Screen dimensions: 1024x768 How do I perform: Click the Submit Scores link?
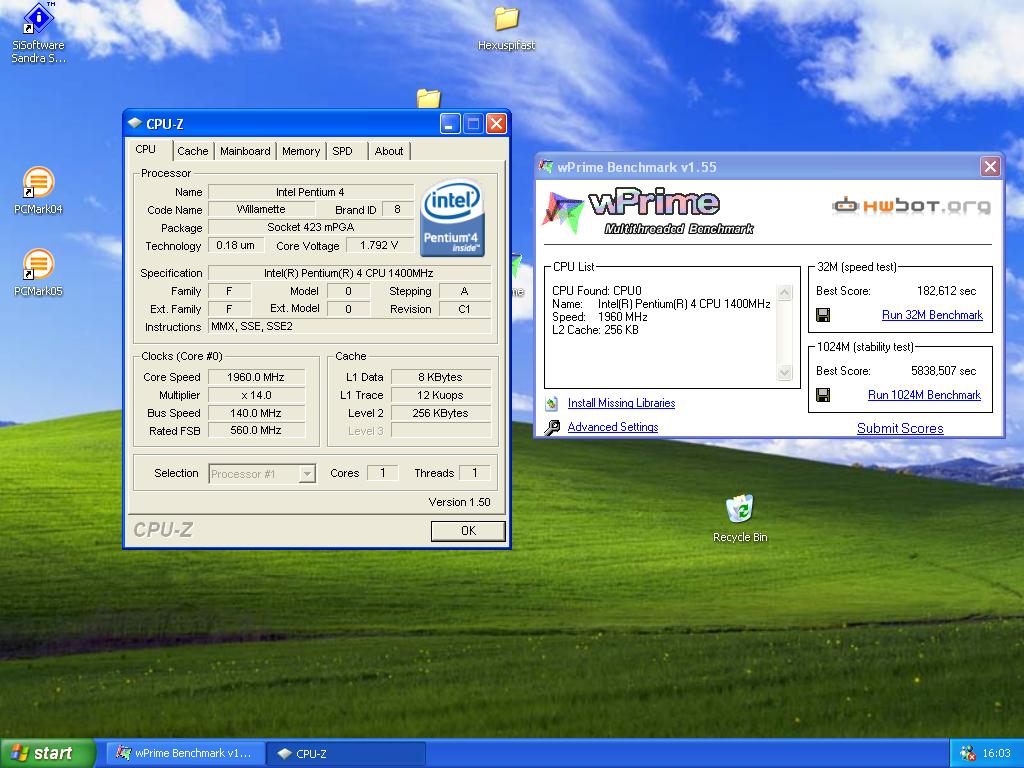900,428
